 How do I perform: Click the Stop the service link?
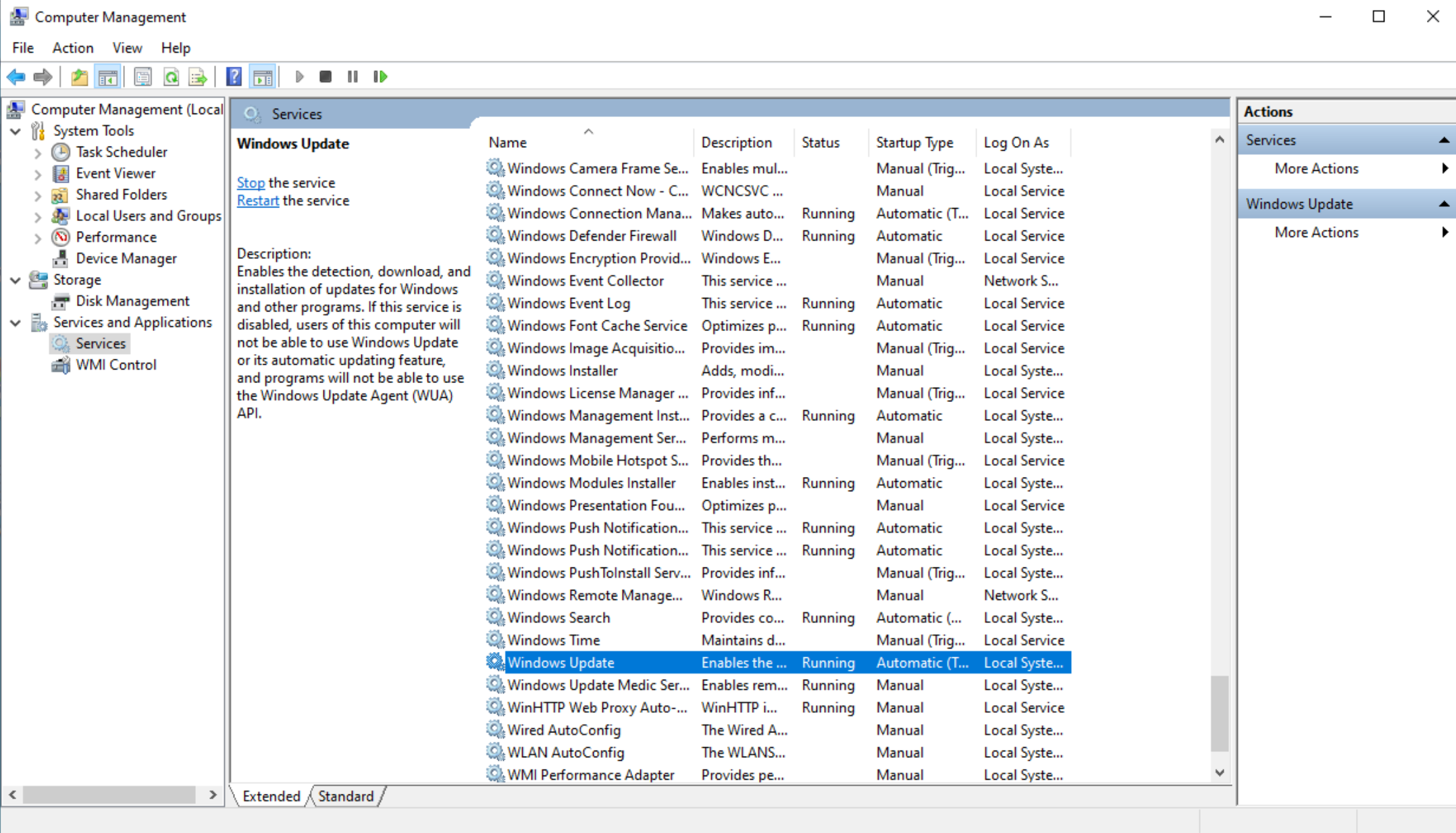(x=251, y=182)
